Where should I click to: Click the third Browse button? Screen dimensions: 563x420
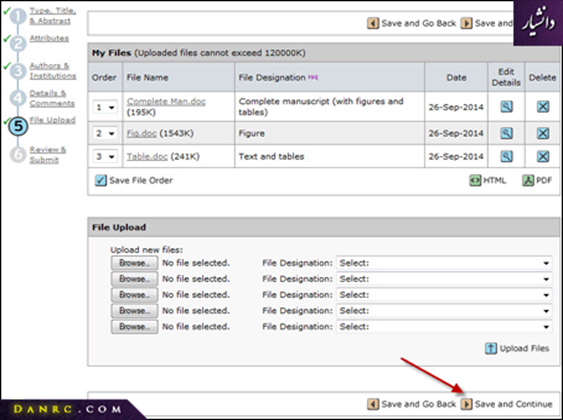pos(134,295)
